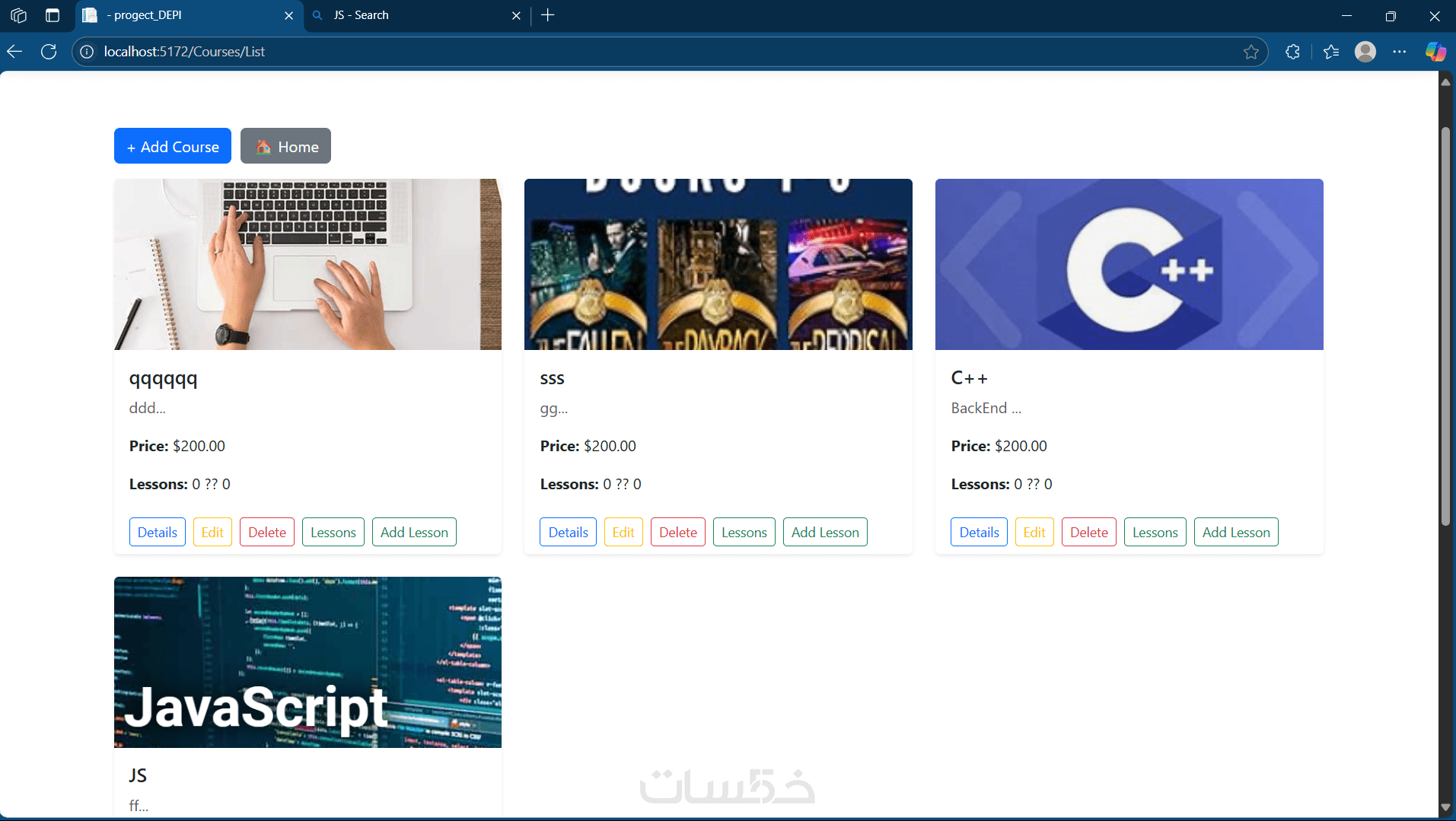This screenshot has width=1456, height=821.
Task: View site information icon in address bar
Action: click(x=88, y=52)
